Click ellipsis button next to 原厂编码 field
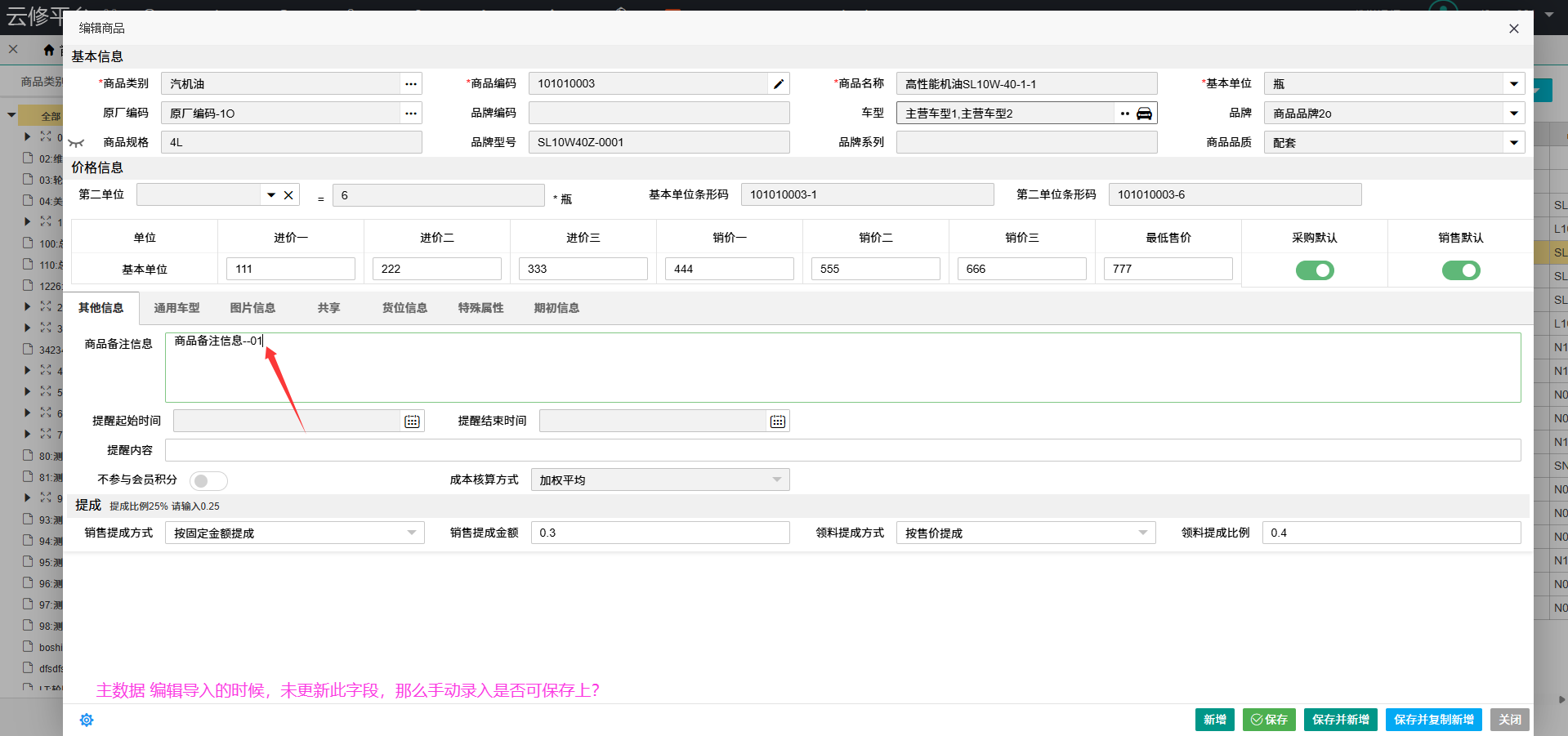The height and width of the screenshot is (736, 1568). coord(410,114)
